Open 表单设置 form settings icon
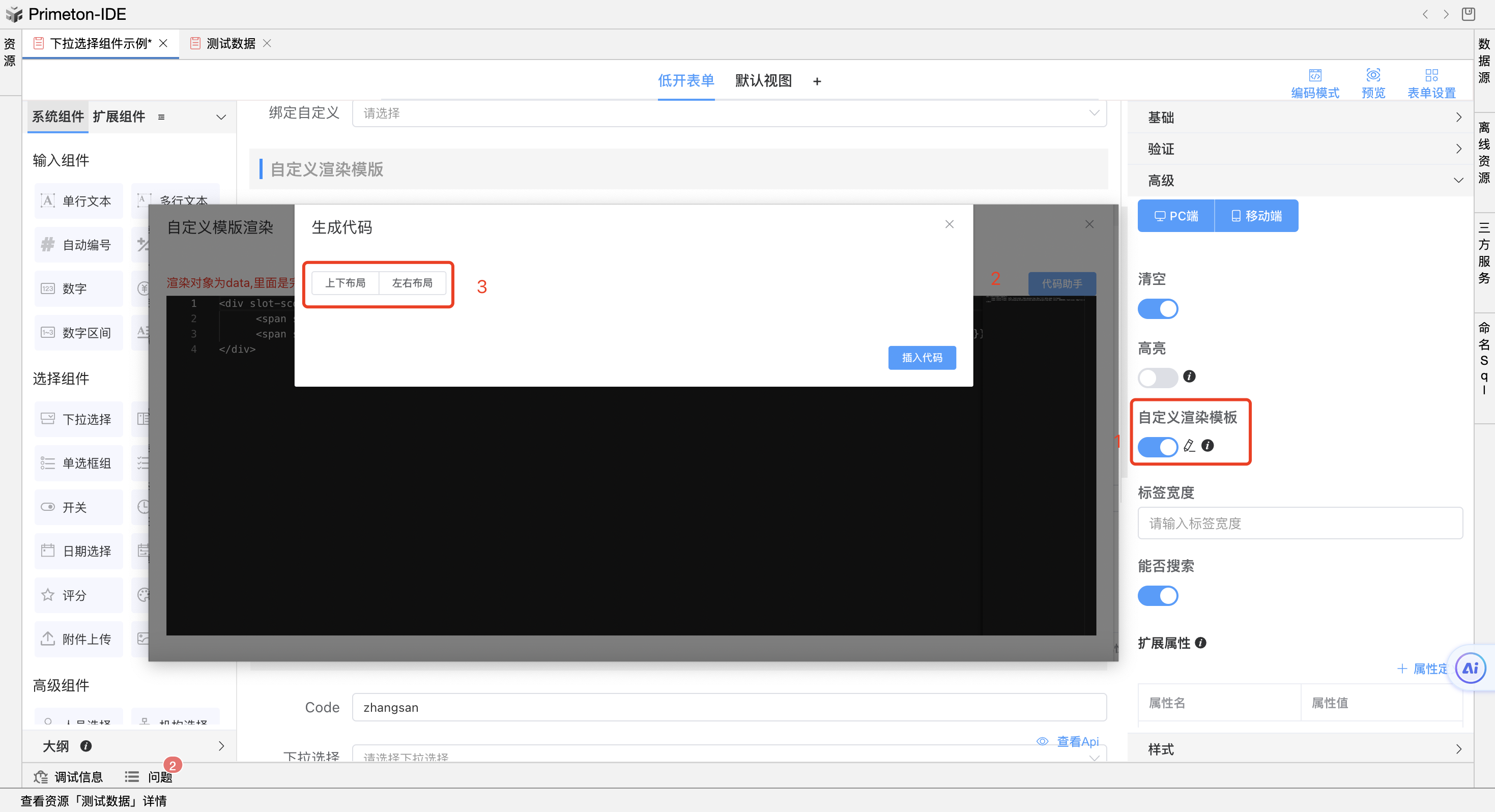 pos(1431,75)
